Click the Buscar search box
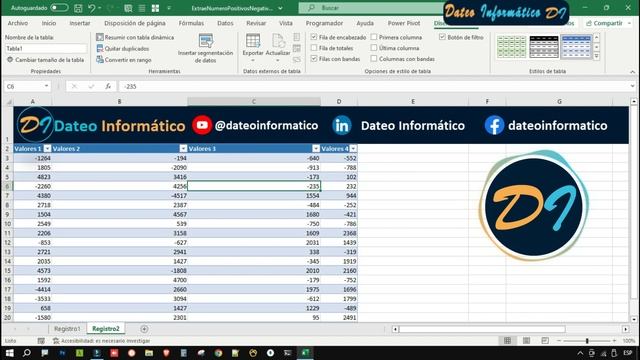Screen dimensions: 640x360 coord(371,8)
